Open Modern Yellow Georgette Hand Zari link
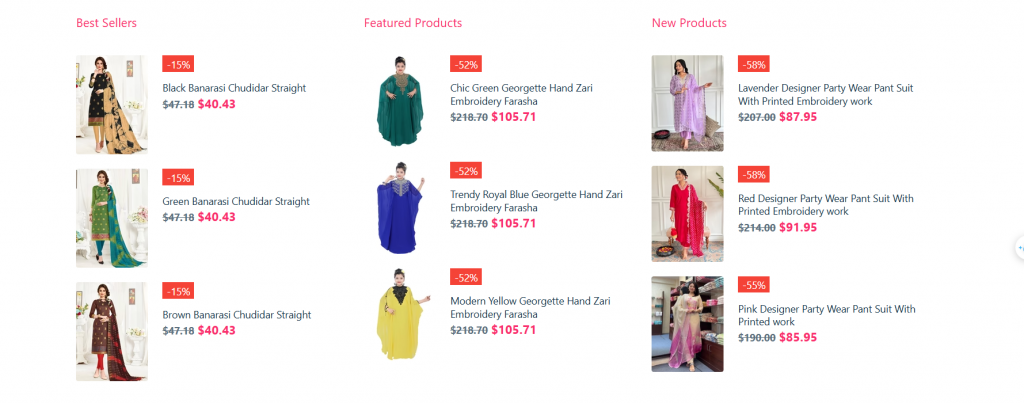Viewport: 1024px width, 403px height. coord(530,308)
